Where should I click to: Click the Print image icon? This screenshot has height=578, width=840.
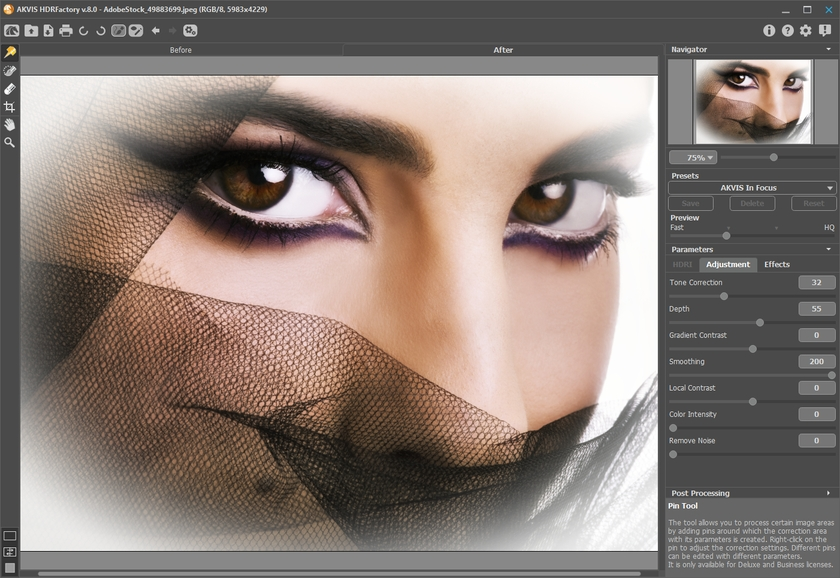point(66,31)
